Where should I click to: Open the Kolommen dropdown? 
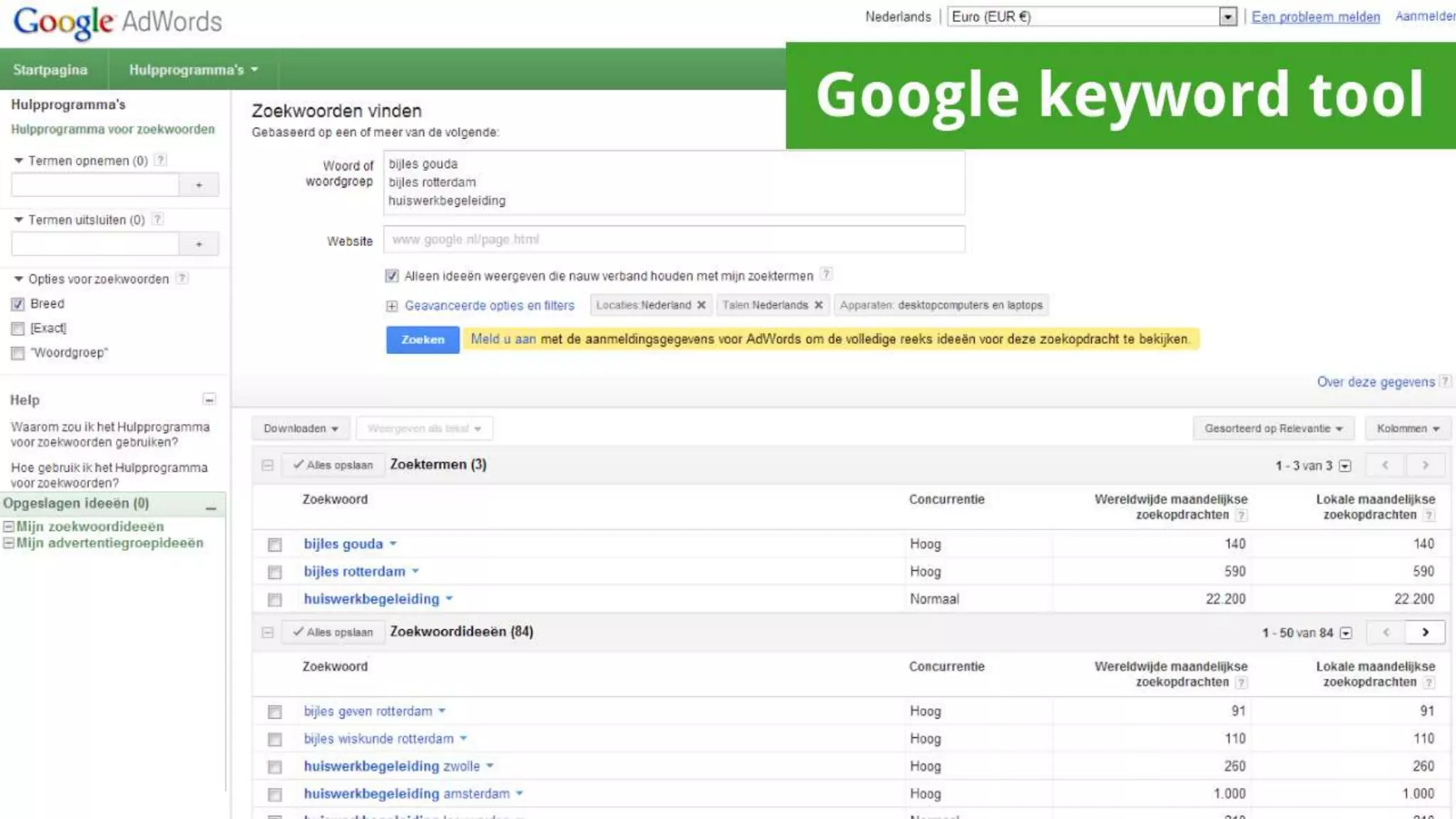pyautogui.click(x=1407, y=428)
